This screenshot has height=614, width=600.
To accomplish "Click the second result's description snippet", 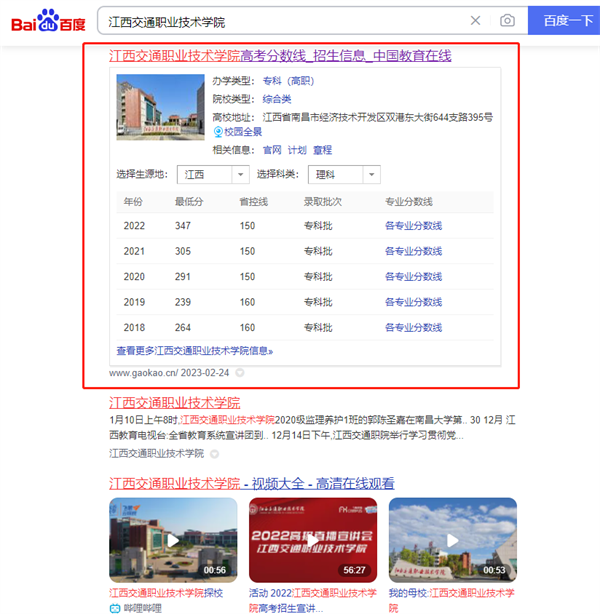I will (312, 428).
